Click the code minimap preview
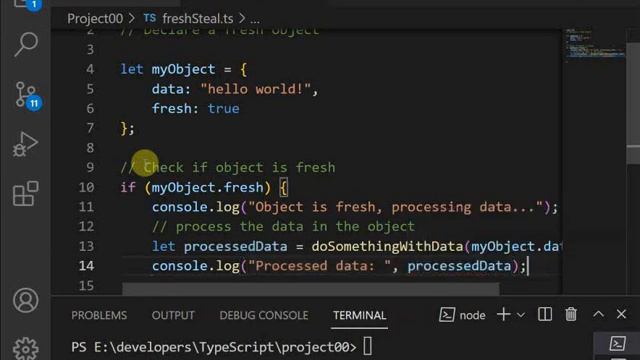Viewport: 640px width, 360px height. pyautogui.click(x=594, y=45)
